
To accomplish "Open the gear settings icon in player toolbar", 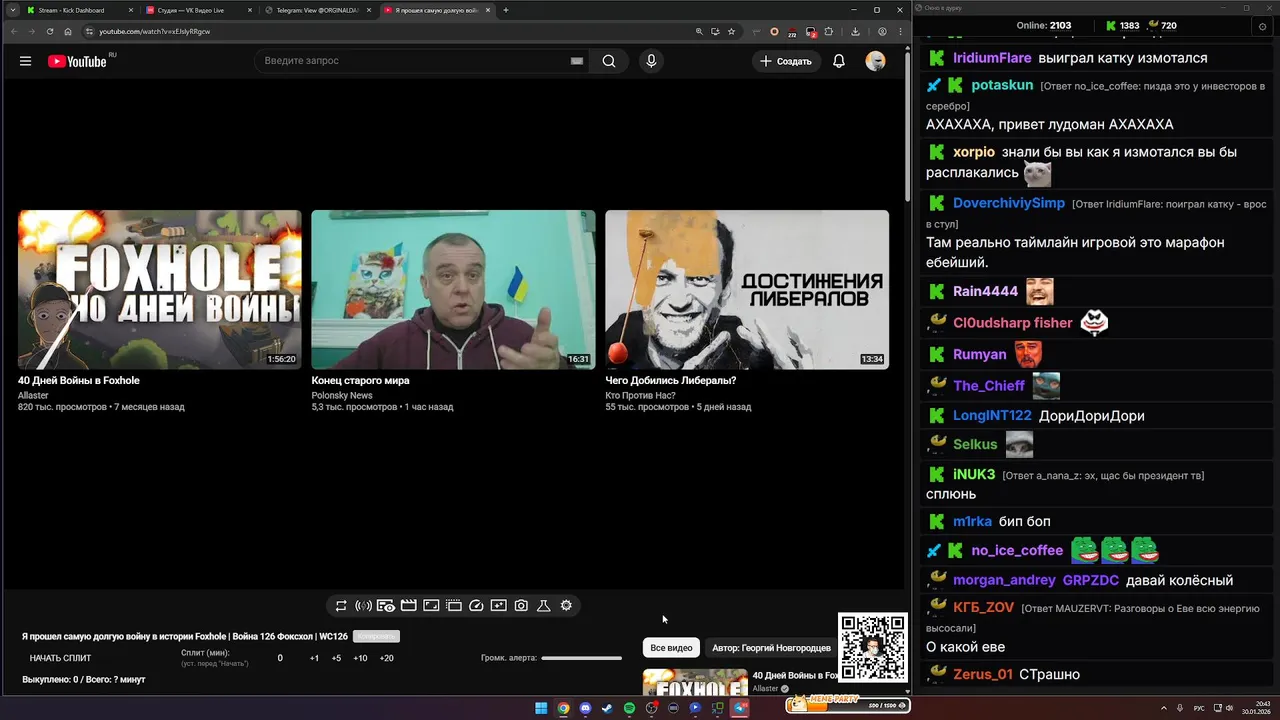I will tap(566, 606).
